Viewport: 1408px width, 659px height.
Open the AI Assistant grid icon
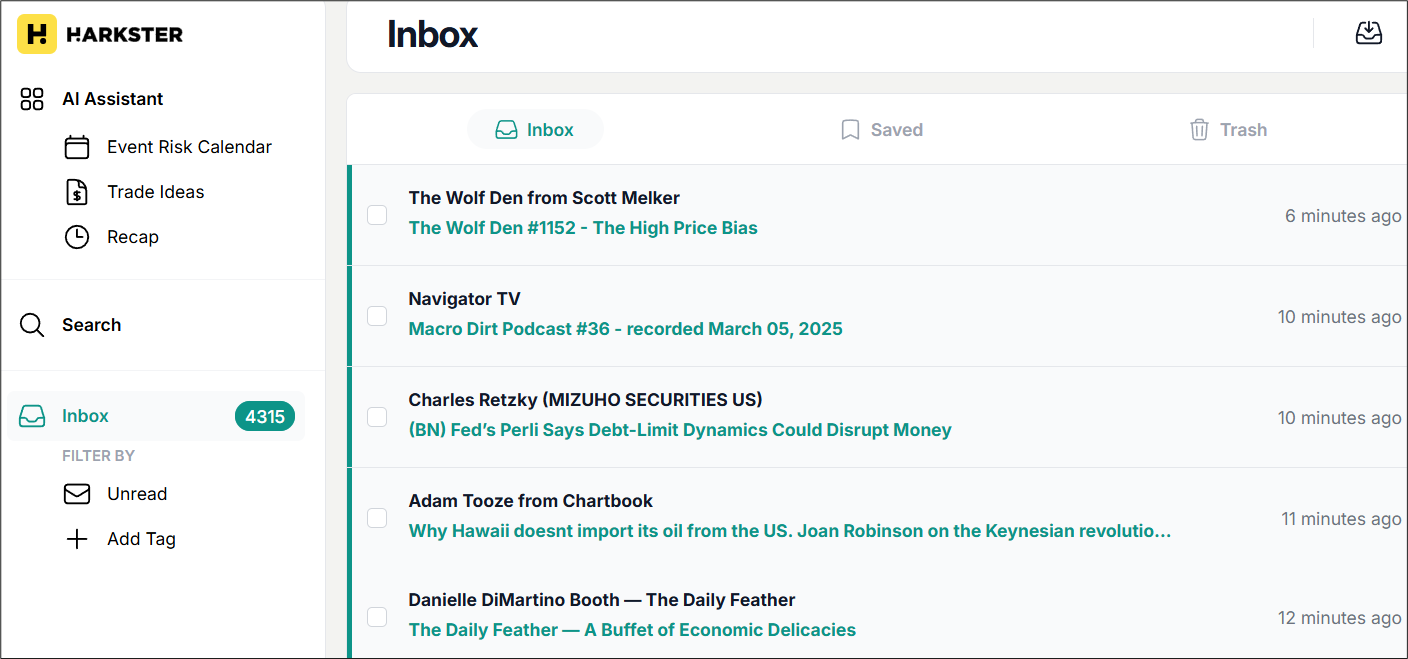pos(32,99)
